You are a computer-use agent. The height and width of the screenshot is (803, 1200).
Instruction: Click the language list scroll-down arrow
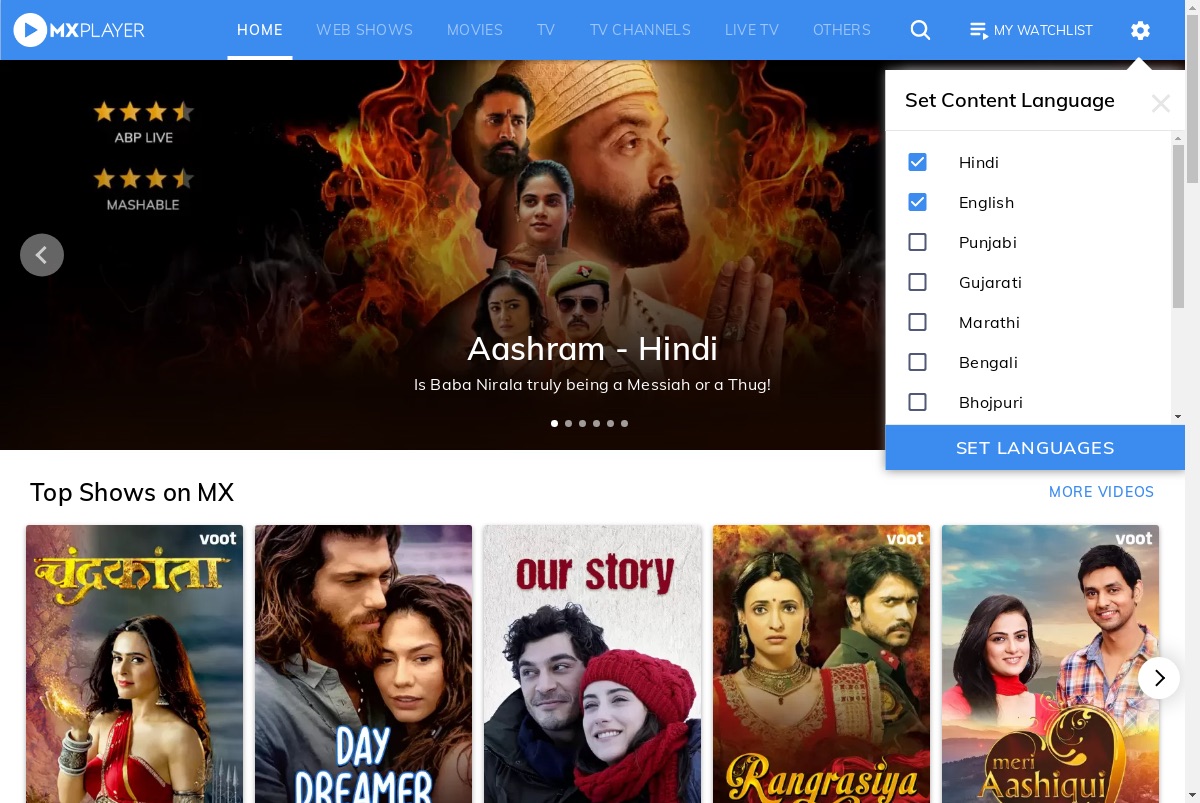1178,416
